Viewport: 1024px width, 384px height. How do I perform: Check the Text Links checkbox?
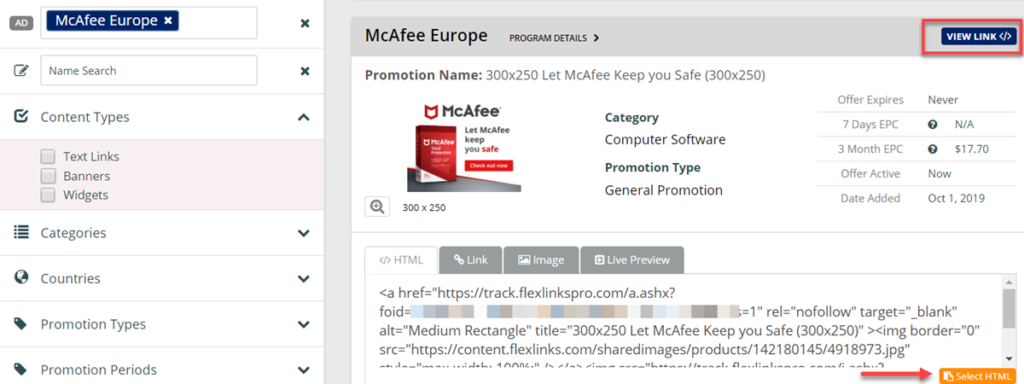[48, 157]
